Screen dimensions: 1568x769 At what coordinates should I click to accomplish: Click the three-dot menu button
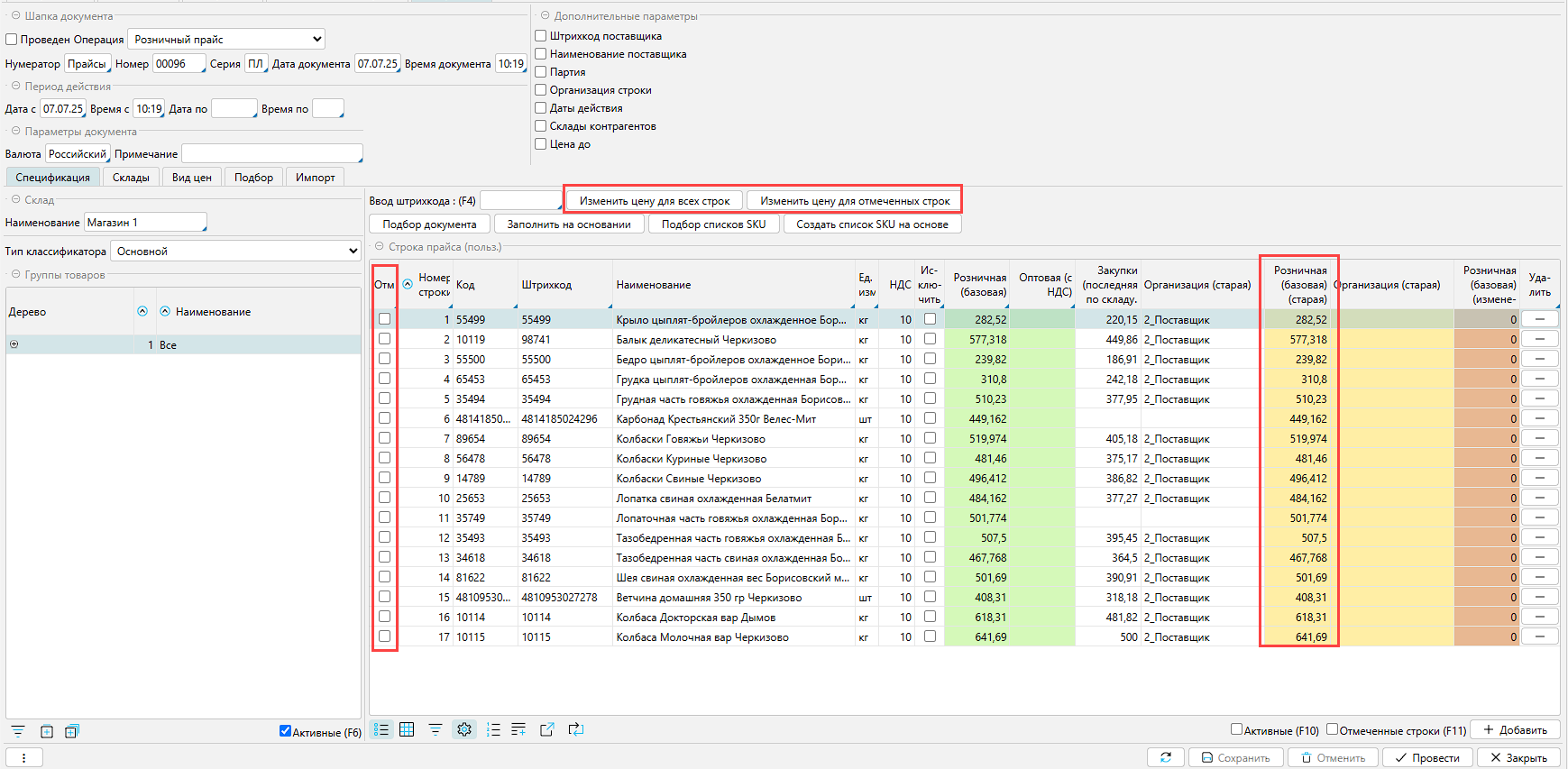pos(23,758)
